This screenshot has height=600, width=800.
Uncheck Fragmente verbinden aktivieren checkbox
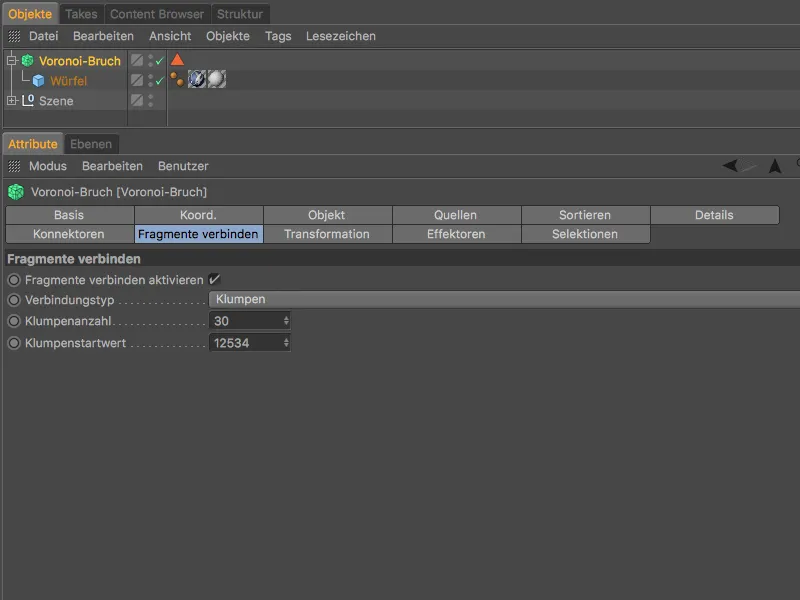[214, 279]
